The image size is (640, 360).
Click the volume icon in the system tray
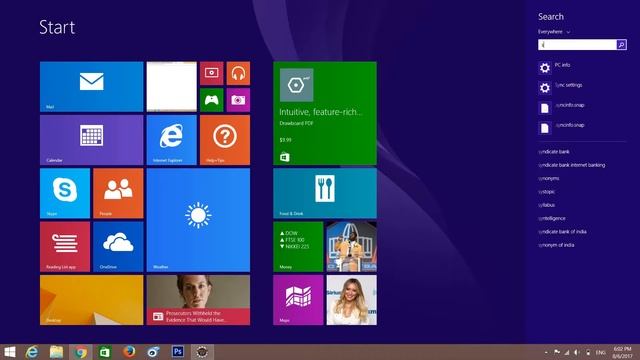click(577, 352)
